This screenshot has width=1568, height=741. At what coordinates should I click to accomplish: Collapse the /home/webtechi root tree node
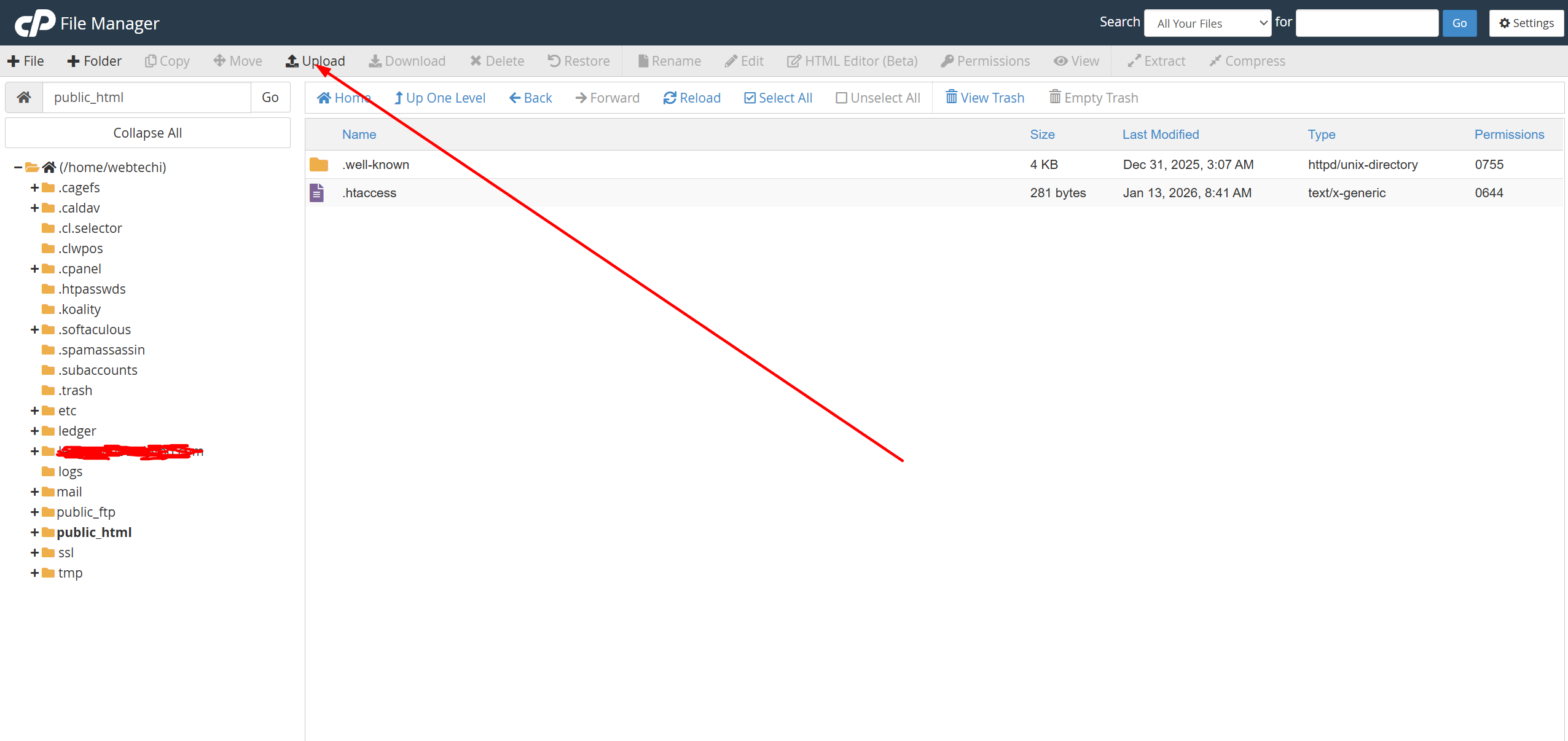[18, 167]
